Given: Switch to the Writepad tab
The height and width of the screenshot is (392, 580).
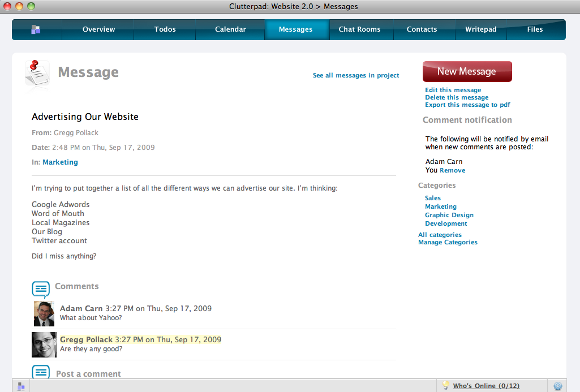Looking at the screenshot, I should click(481, 29).
